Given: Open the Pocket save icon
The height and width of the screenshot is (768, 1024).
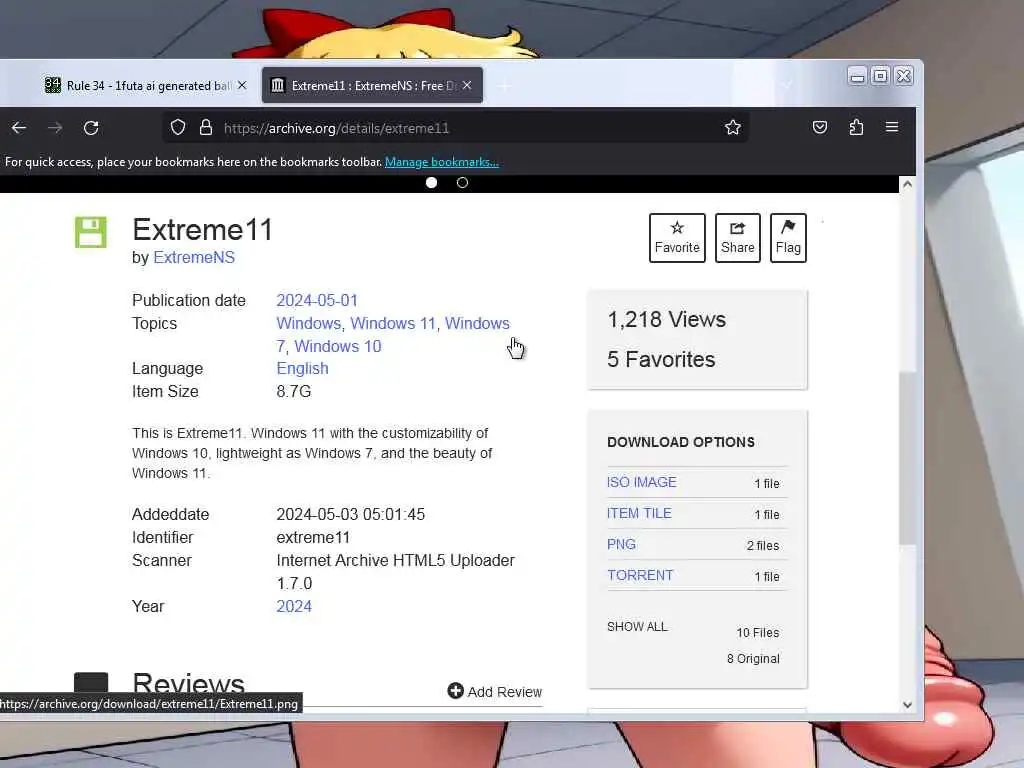Looking at the screenshot, I should (x=820, y=127).
